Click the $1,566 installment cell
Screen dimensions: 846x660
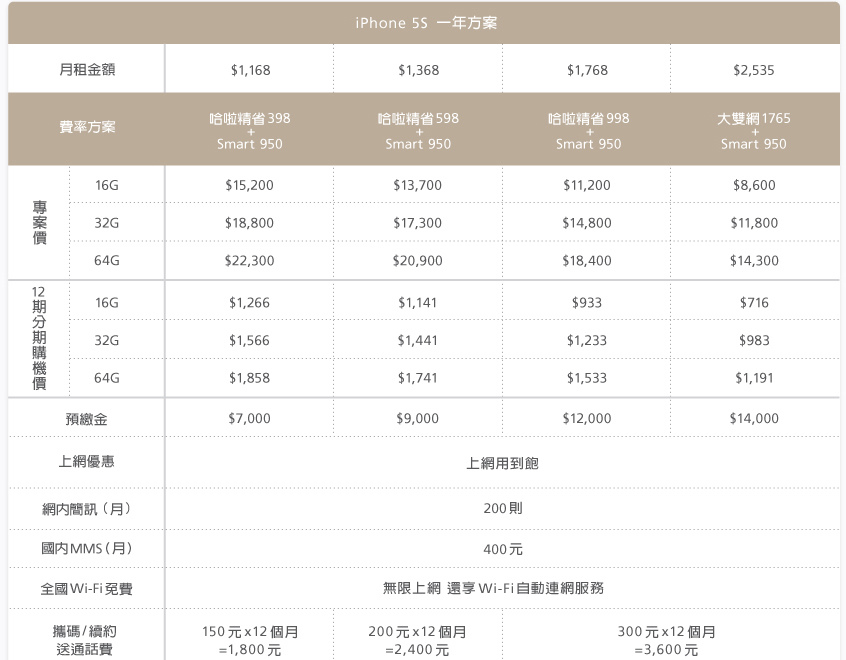tap(249, 341)
